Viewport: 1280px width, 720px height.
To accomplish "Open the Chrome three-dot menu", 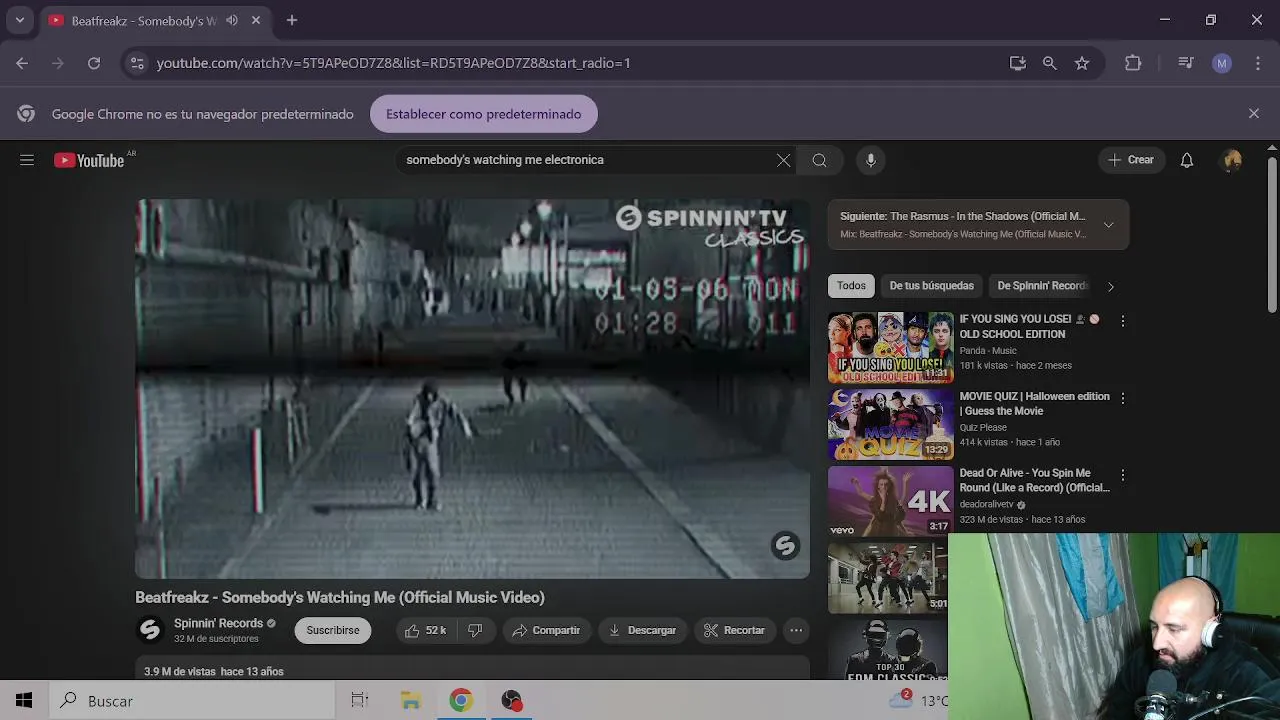I will coord(1257,63).
